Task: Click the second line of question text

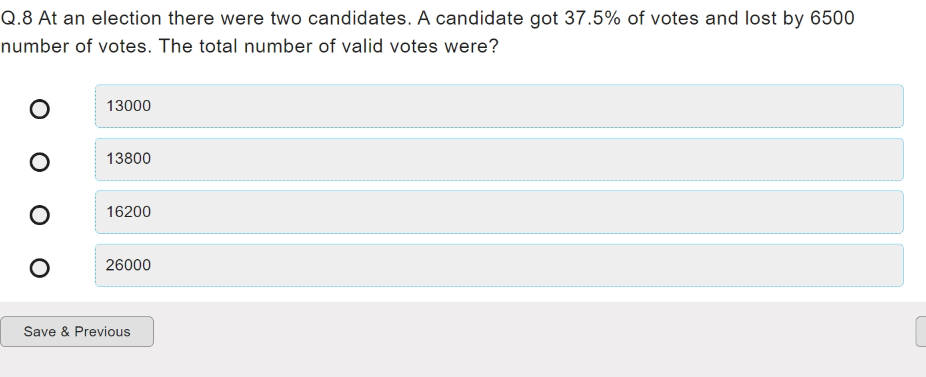Action: tap(250, 46)
